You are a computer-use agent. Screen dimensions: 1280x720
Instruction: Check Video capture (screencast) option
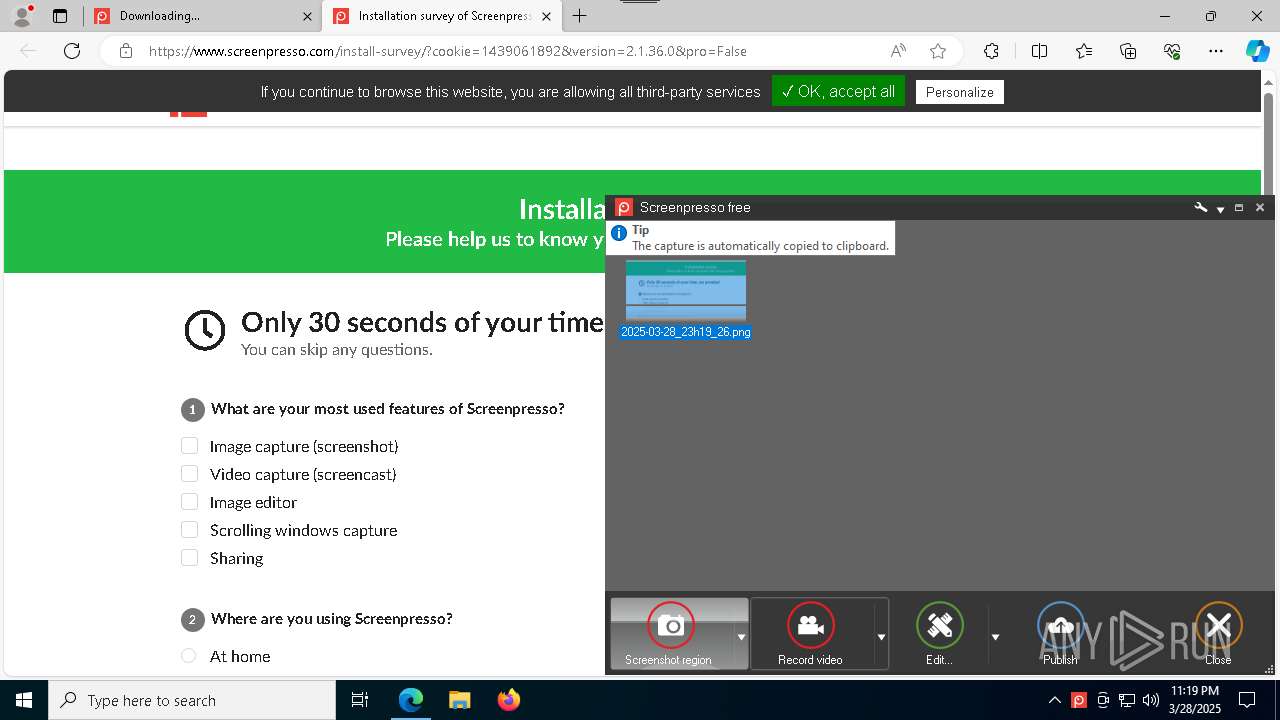click(190, 474)
